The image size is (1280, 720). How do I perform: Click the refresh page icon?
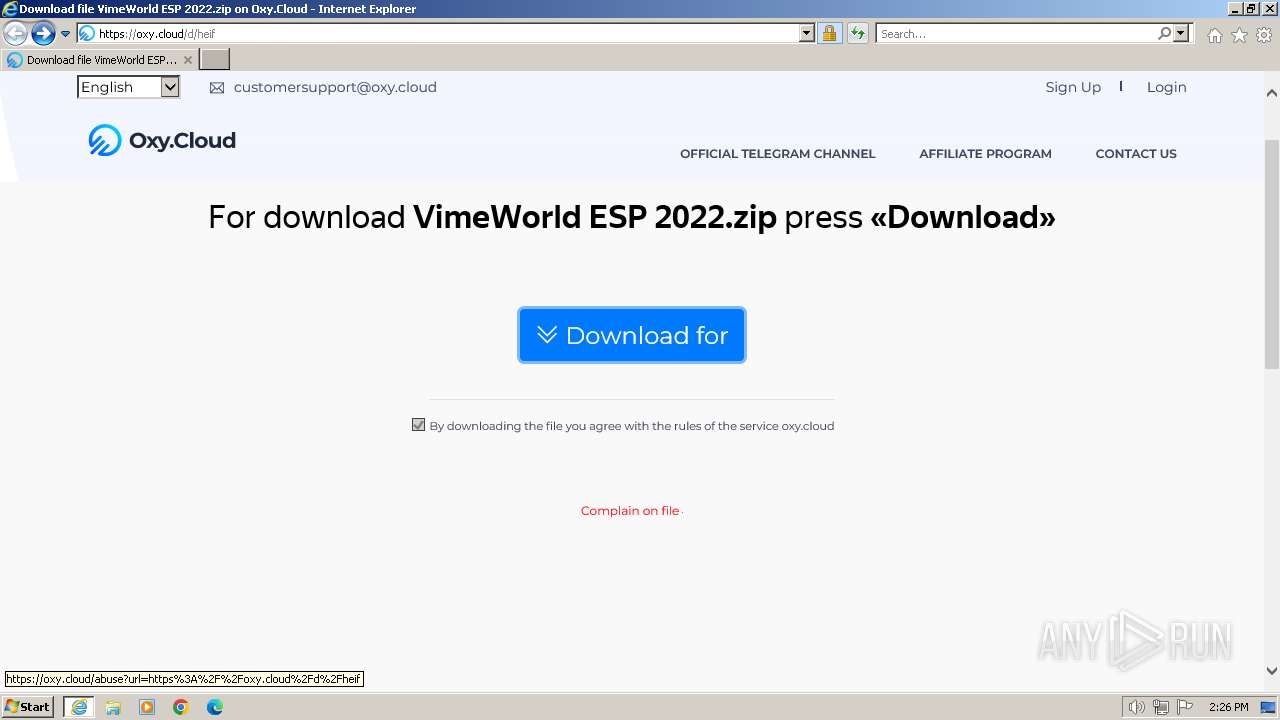point(858,34)
